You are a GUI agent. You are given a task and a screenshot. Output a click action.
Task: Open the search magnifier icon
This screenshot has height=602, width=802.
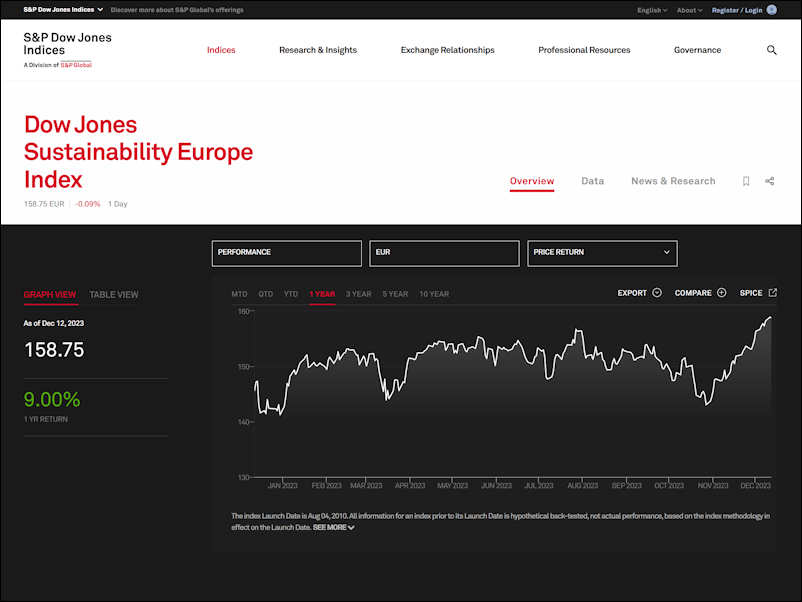pyautogui.click(x=771, y=50)
